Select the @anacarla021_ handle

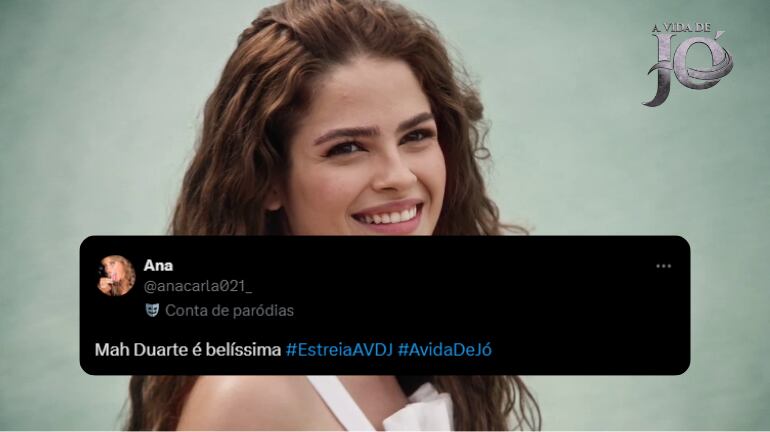point(198,286)
